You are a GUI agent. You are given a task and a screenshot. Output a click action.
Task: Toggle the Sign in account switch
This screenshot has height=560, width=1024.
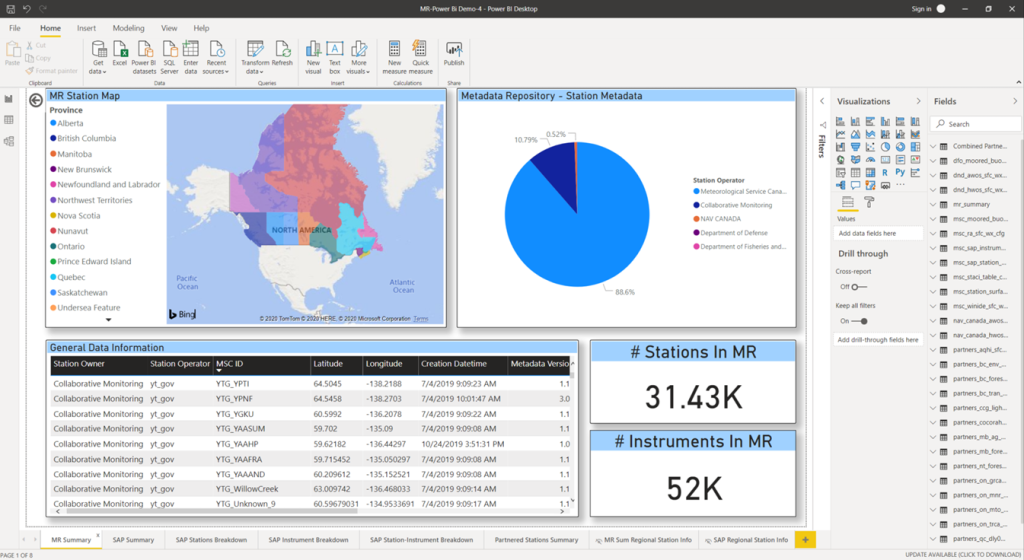(940, 8)
